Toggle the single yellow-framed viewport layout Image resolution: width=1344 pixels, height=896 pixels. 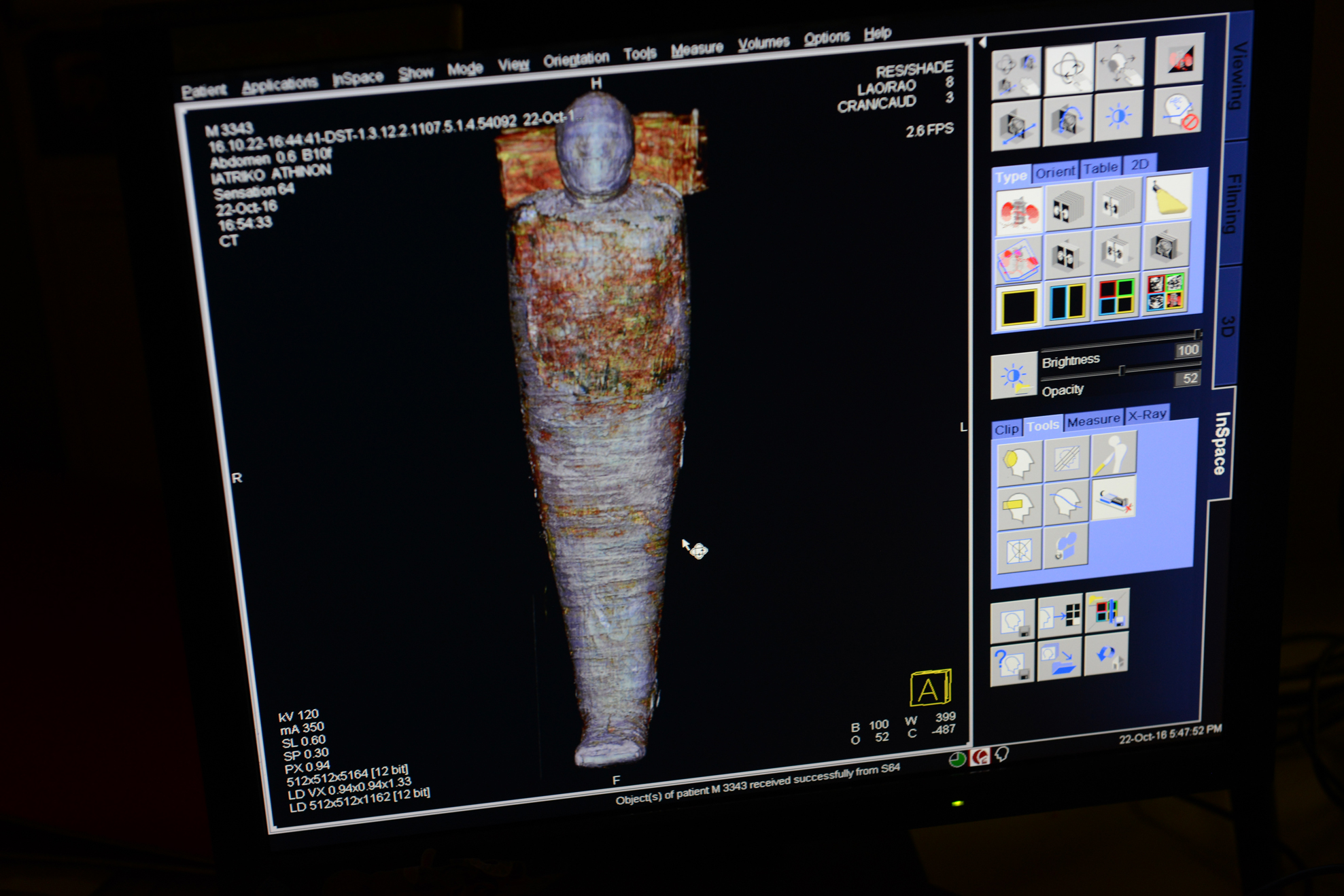[1018, 306]
